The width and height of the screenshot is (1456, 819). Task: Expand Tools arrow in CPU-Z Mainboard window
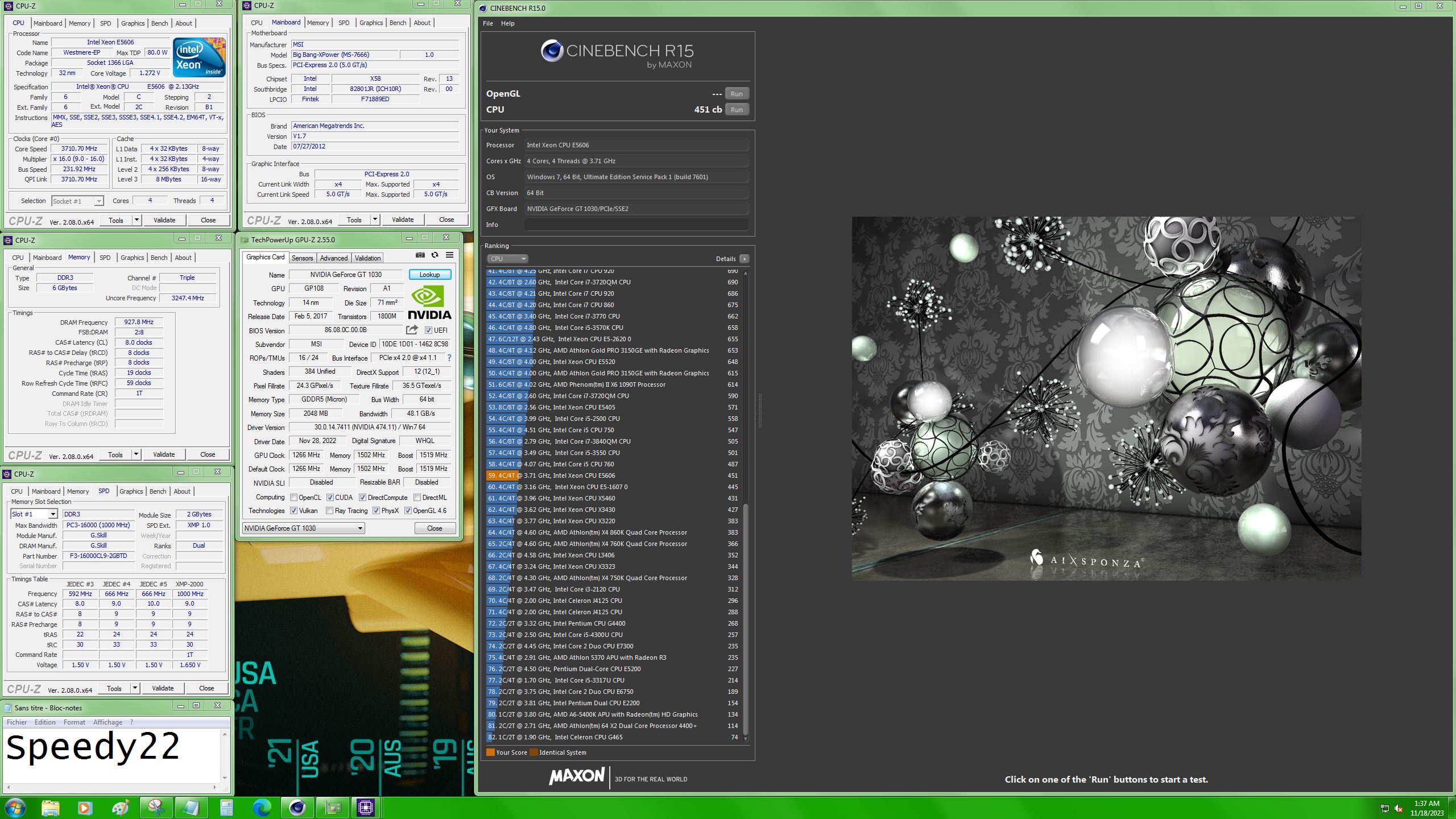[375, 220]
